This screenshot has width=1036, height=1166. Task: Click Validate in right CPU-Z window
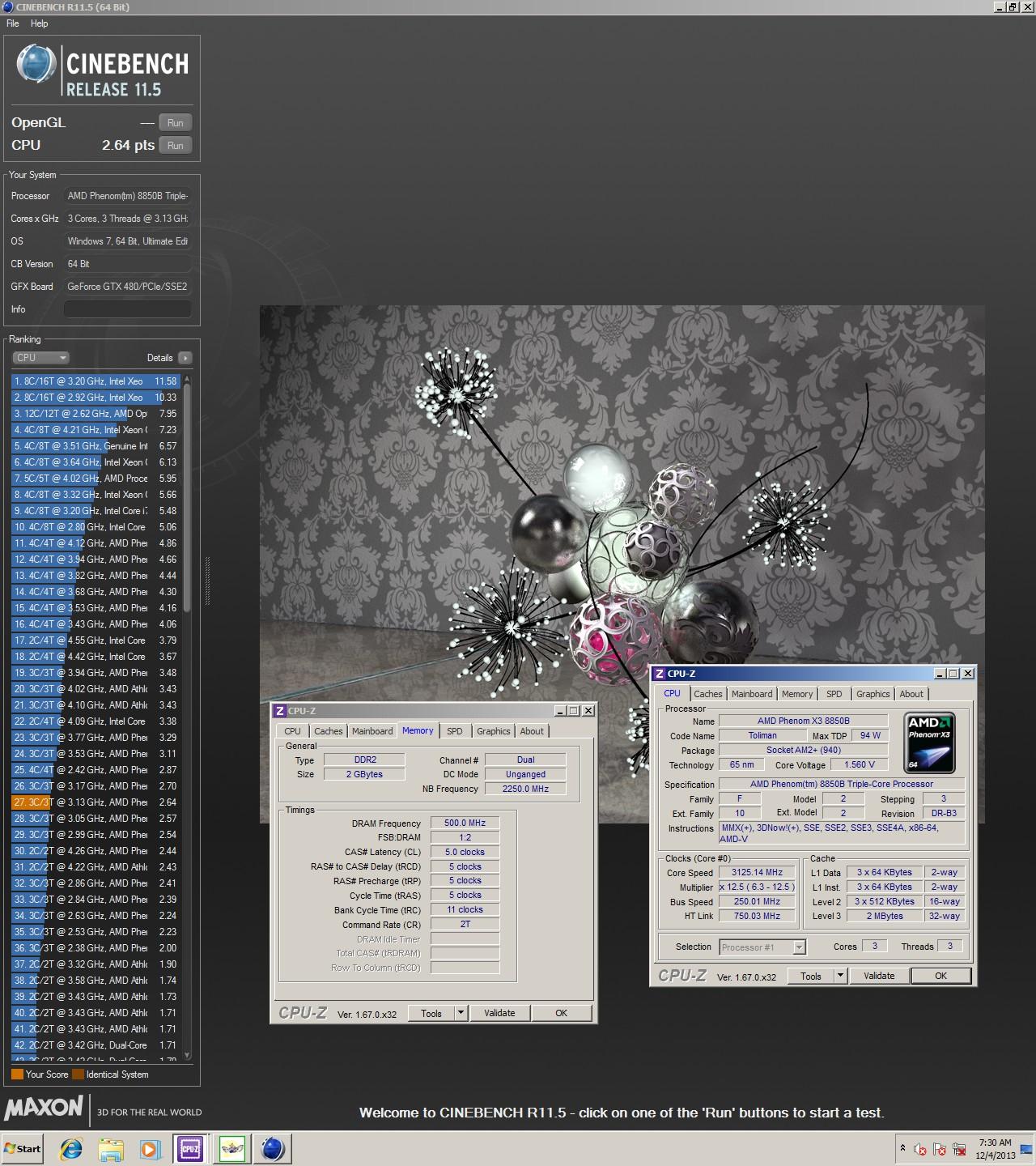(879, 976)
